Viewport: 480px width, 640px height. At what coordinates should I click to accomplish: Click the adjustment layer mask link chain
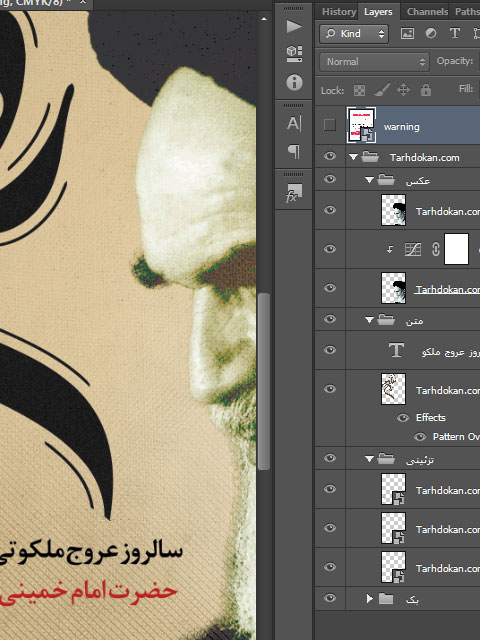[436, 249]
